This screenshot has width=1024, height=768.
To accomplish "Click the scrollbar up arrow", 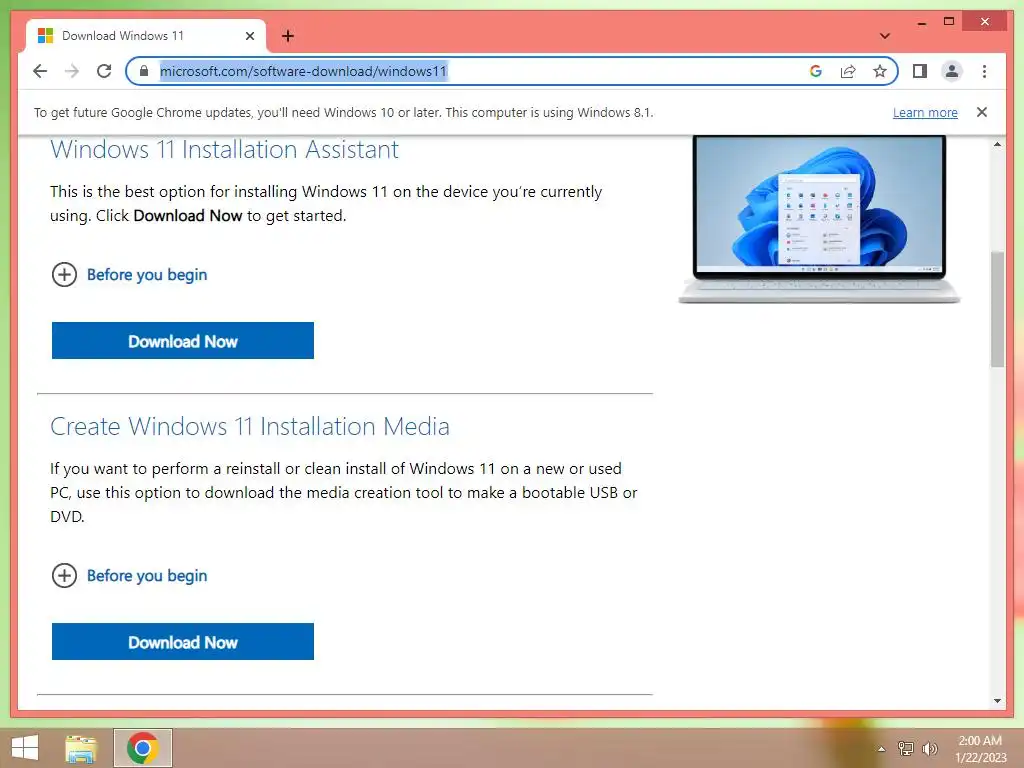I will [x=997, y=144].
